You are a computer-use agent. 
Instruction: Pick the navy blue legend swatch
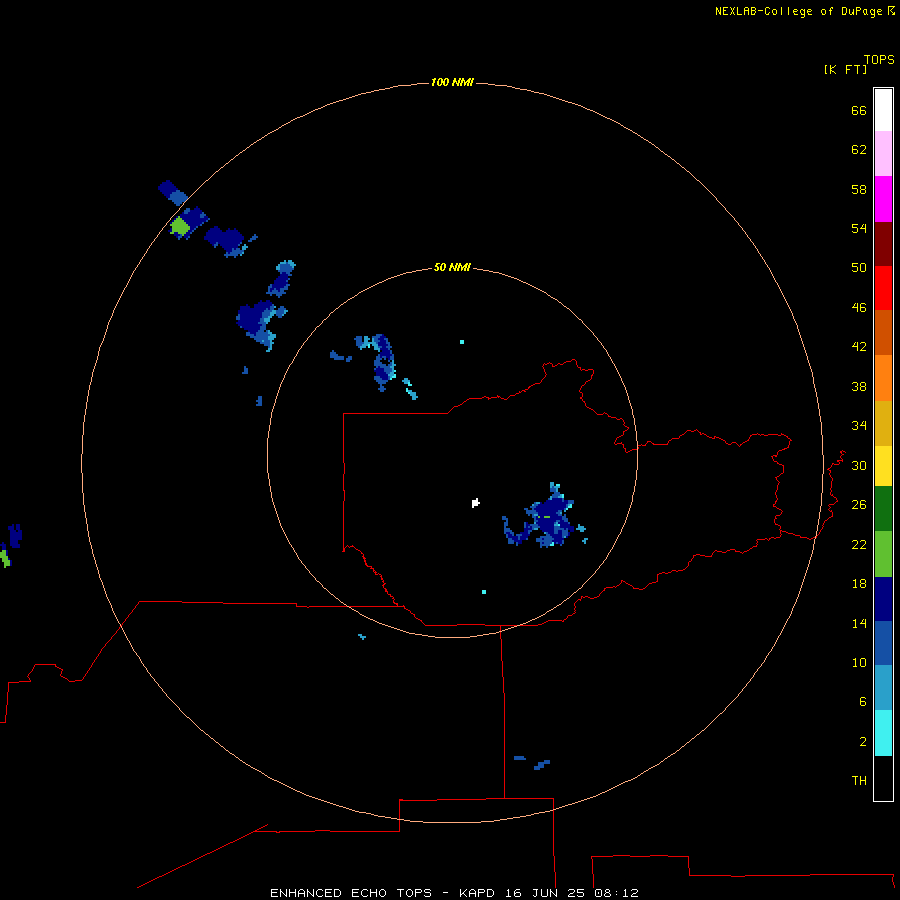(883, 599)
